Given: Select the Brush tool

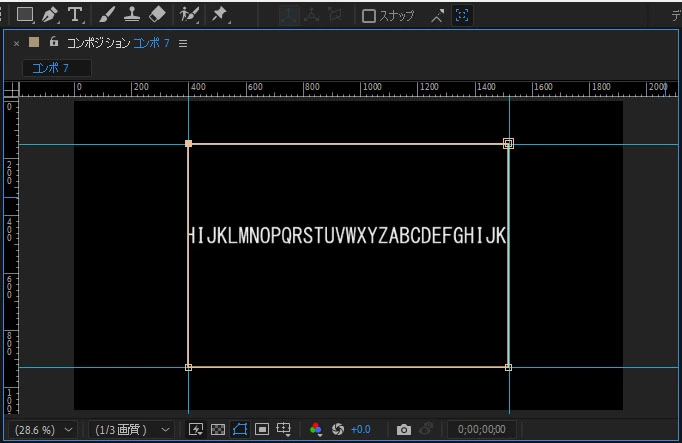Looking at the screenshot, I should coord(106,15).
